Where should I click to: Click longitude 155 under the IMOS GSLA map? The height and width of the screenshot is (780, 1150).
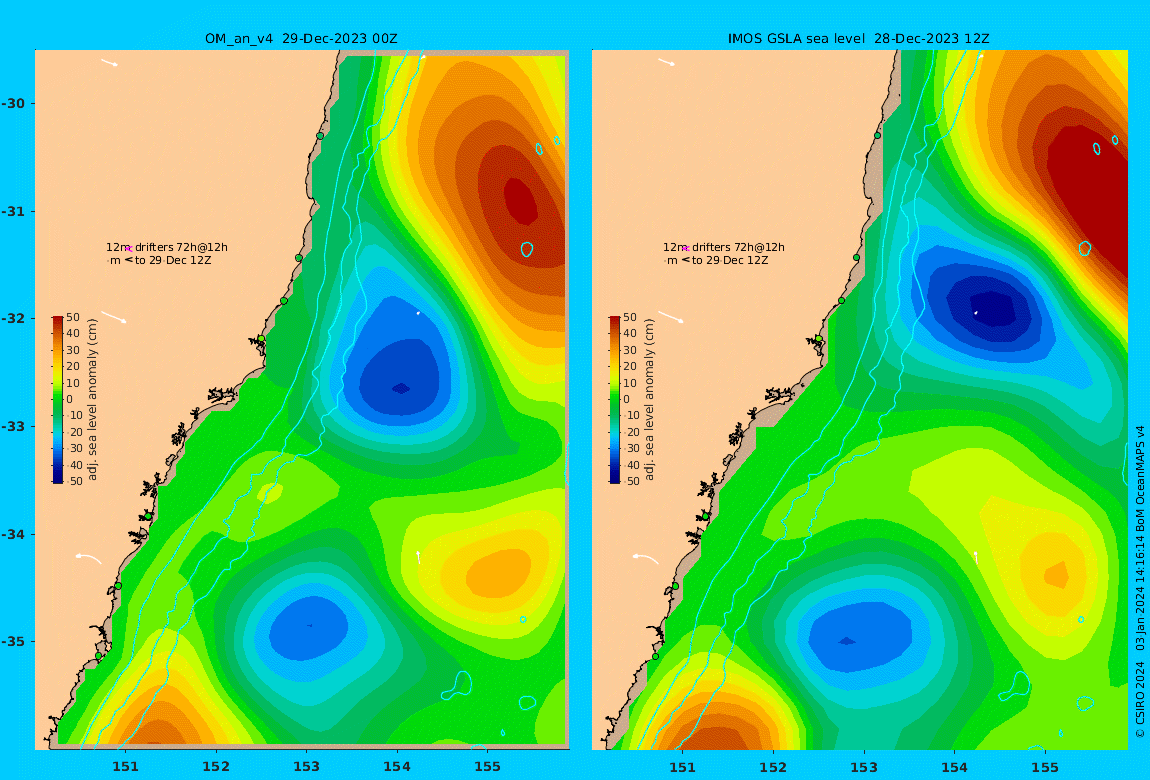coord(1045,767)
